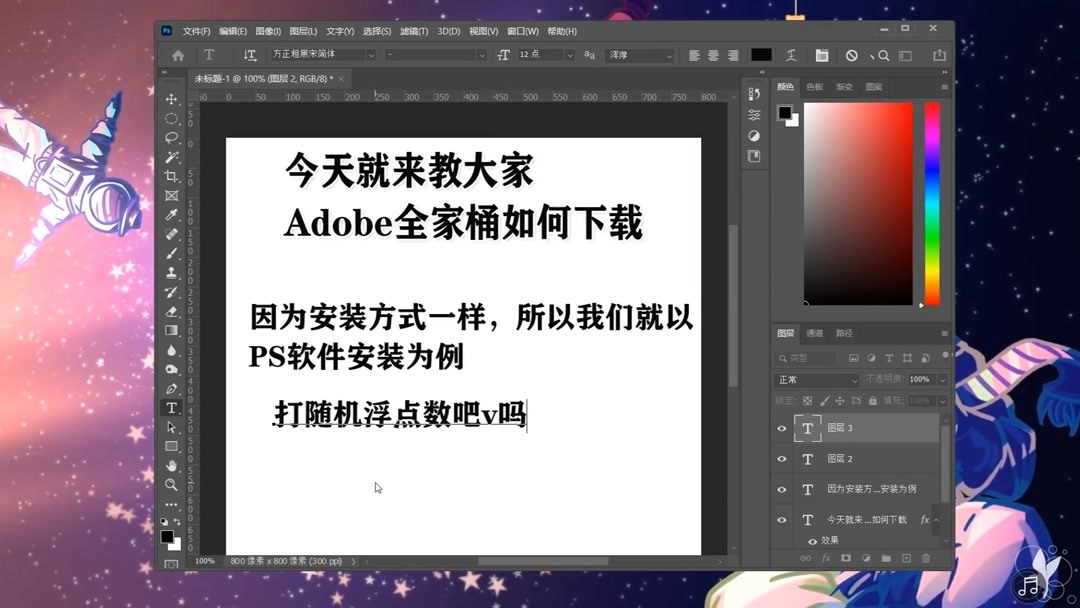Hide the 图层 3 text layer
Screen dimensions: 1080x608
(781, 428)
